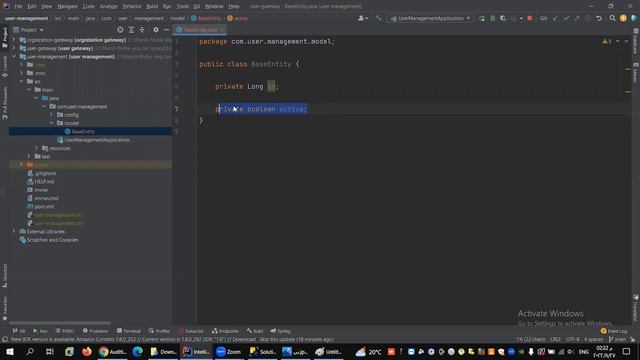Viewport: 640px width, 360px height.
Task: Click the Select Opened File target icon
Action: (x=120, y=30)
